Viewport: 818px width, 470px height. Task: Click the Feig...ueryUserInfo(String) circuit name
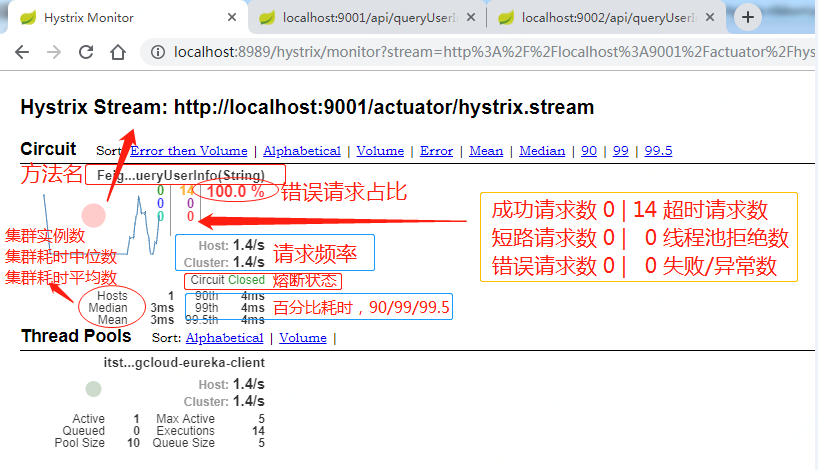click(x=181, y=175)
